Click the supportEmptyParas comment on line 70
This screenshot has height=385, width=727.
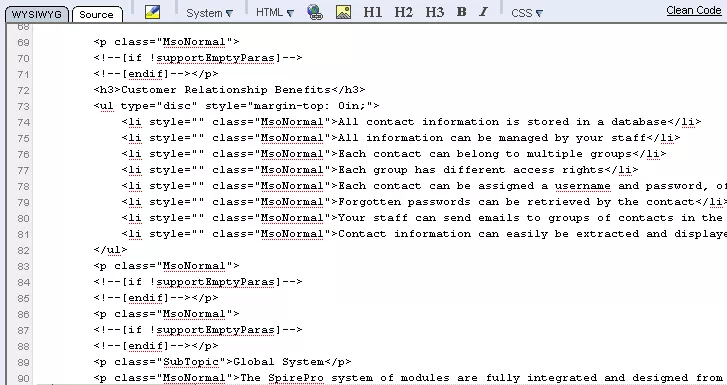(198, 58)
